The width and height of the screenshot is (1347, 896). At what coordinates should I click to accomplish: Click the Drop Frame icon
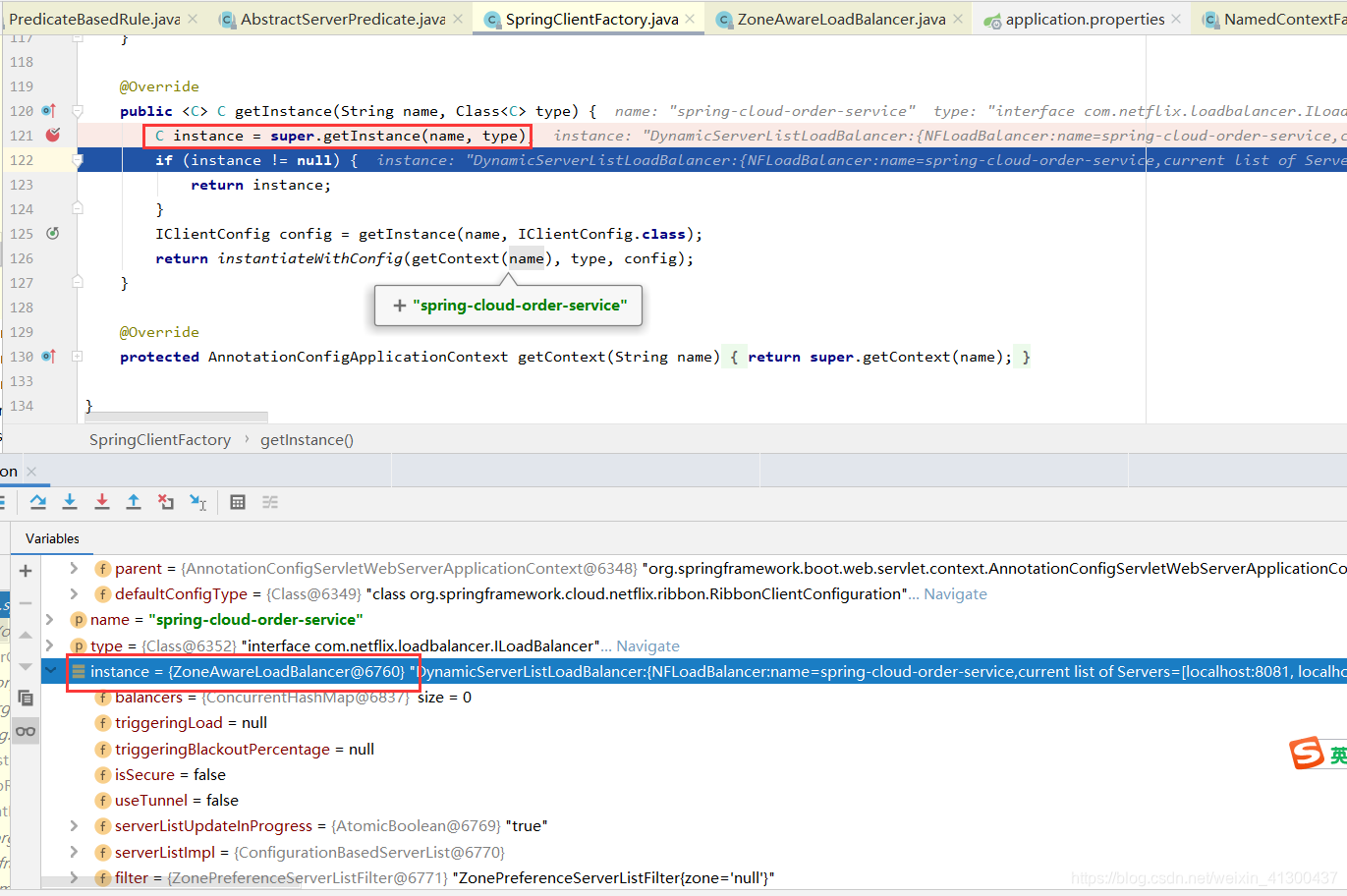(166, 502)
